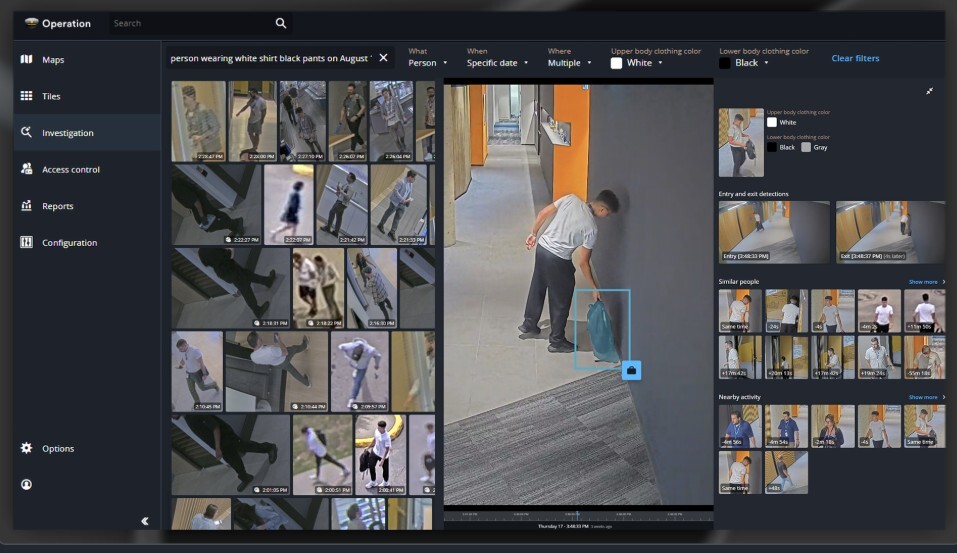Minimize the detail panel using the collapse icon
This screenshot has height=553, width=957.
(929, 91)
